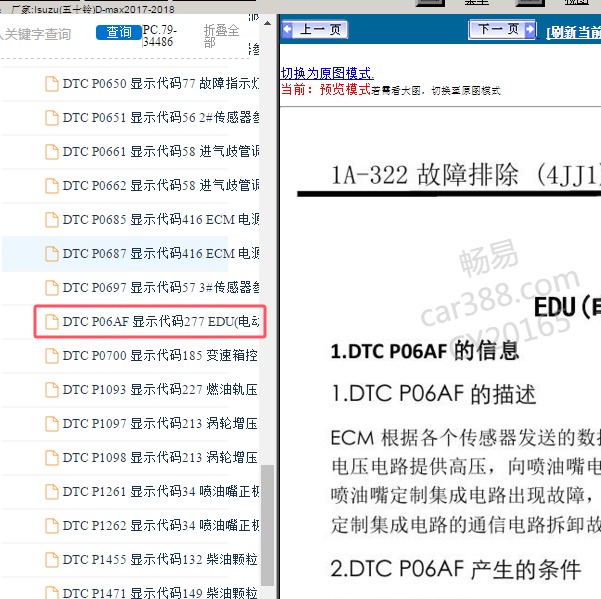The height and width of the screenshot is (599, 601).
Task: Click document icon beside DTC P1261
Action: pyautogui.click(x=52, y=492)
